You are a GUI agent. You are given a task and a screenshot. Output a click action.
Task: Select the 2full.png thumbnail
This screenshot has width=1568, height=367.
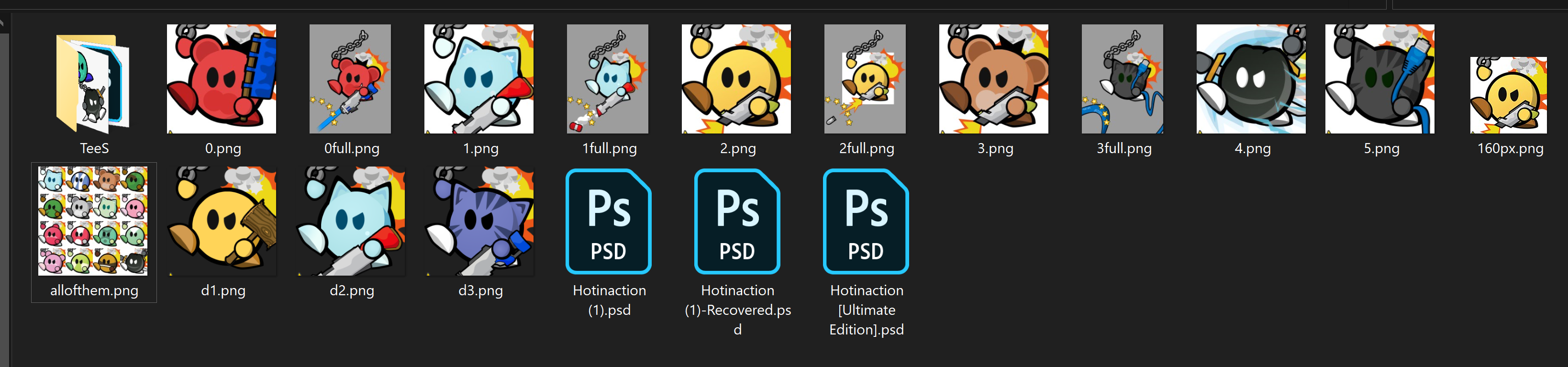coord(865,79)
